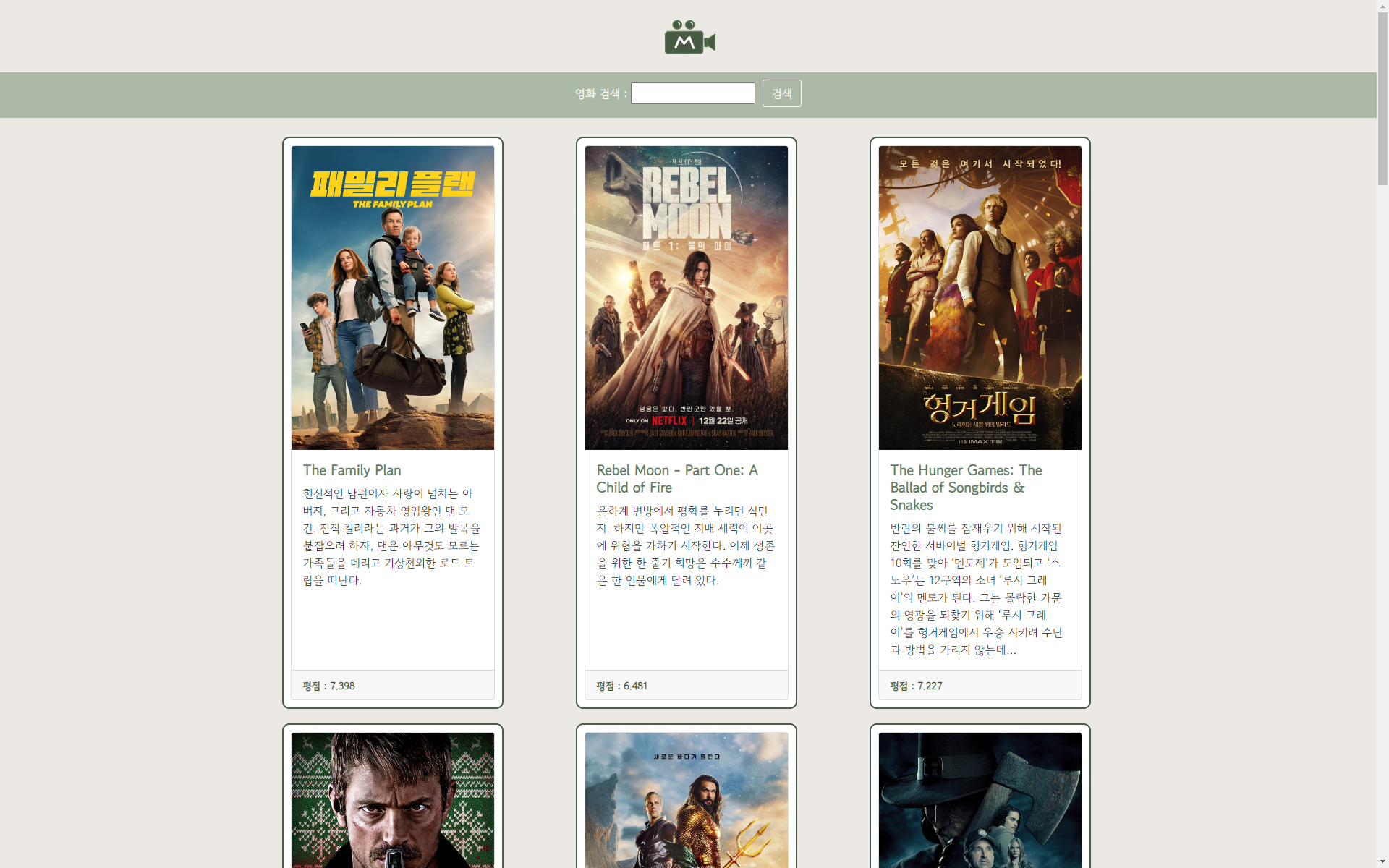Screen dimensions: 1389x868
Task: Click Rebel Moon overview paragraph
Action: (x=685, y=545)
